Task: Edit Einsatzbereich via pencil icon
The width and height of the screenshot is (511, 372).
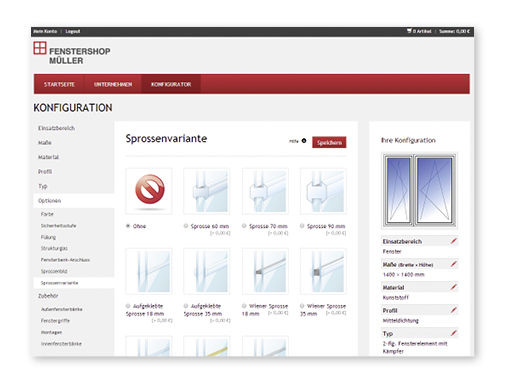Action: [x=453, y=241]
